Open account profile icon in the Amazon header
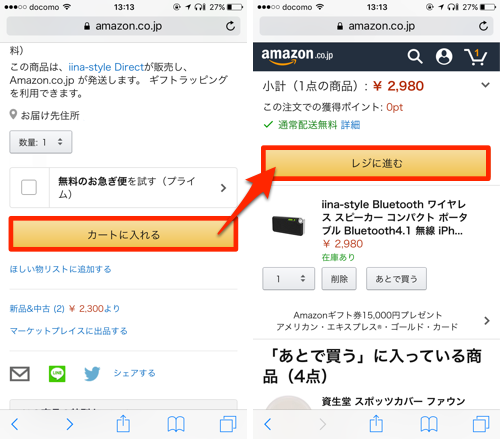The height and width of the screenshot is (439, 500). tap(444, 56)
